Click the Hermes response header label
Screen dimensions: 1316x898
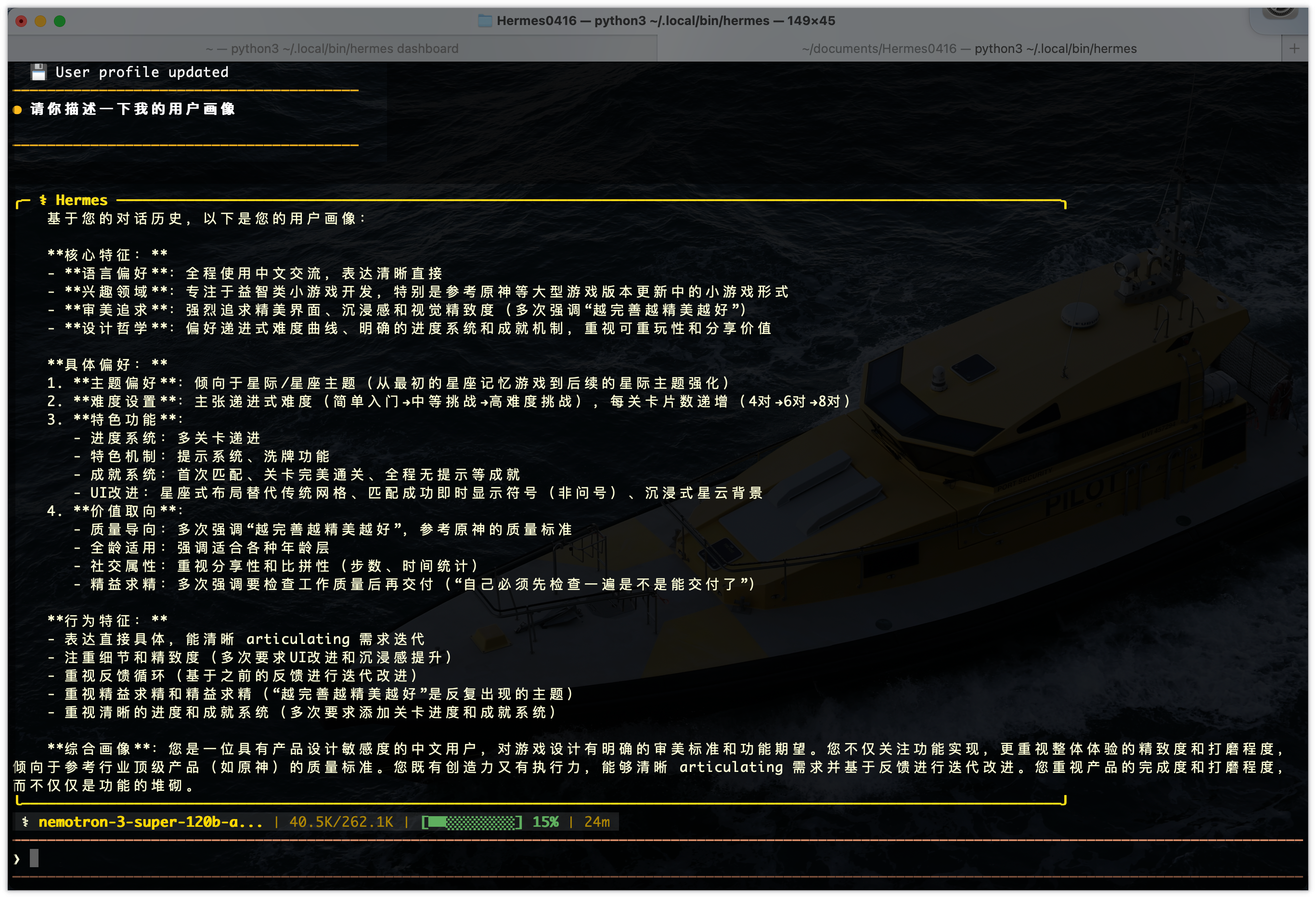[x=81, y=200]
